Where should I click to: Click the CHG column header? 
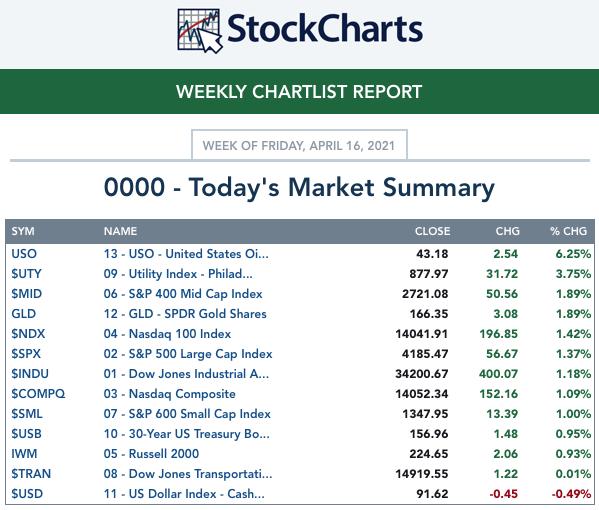(x=507, y=231)
